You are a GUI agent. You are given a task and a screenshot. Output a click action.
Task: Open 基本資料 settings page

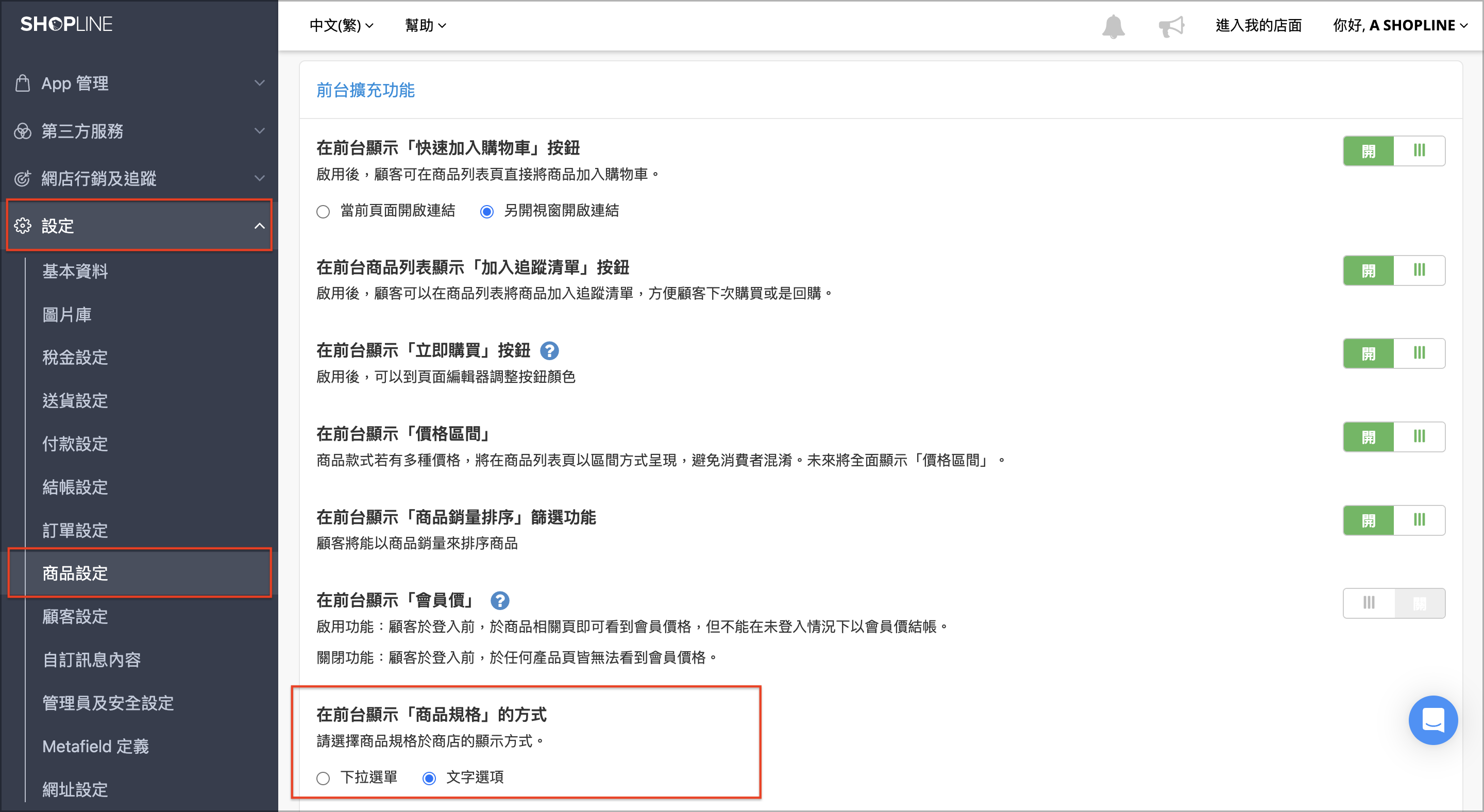pos(75,271)
